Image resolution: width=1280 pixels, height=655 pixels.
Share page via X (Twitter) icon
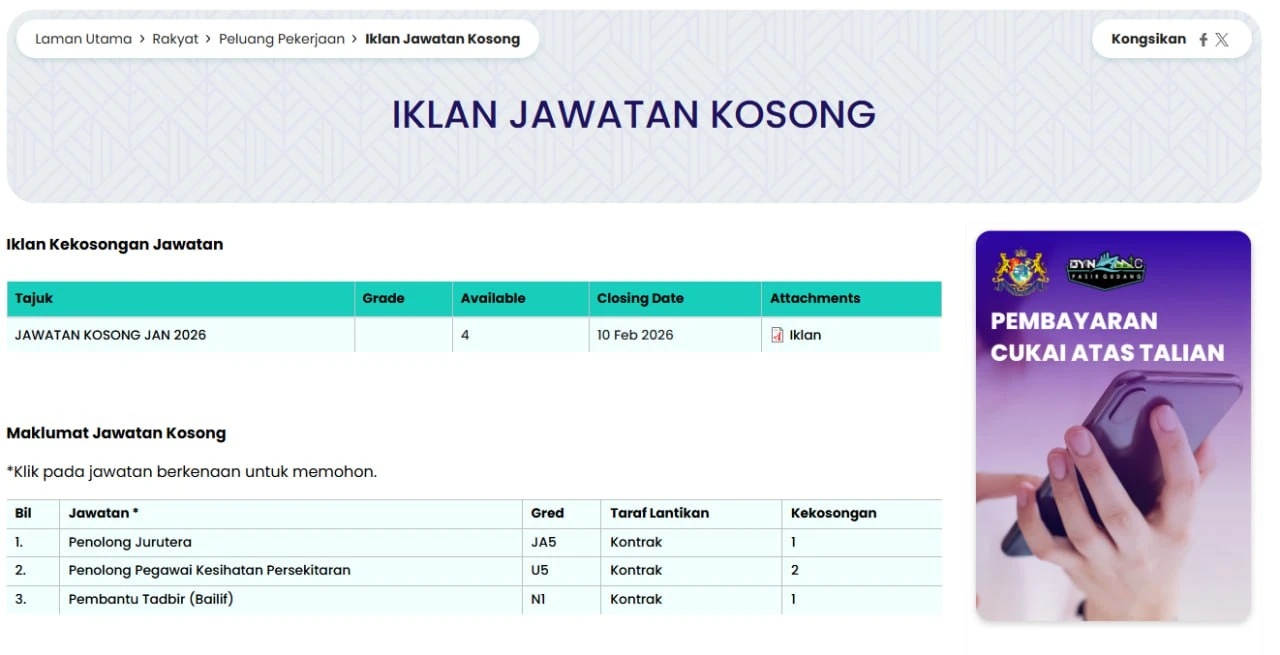(x=1222, y=40)
